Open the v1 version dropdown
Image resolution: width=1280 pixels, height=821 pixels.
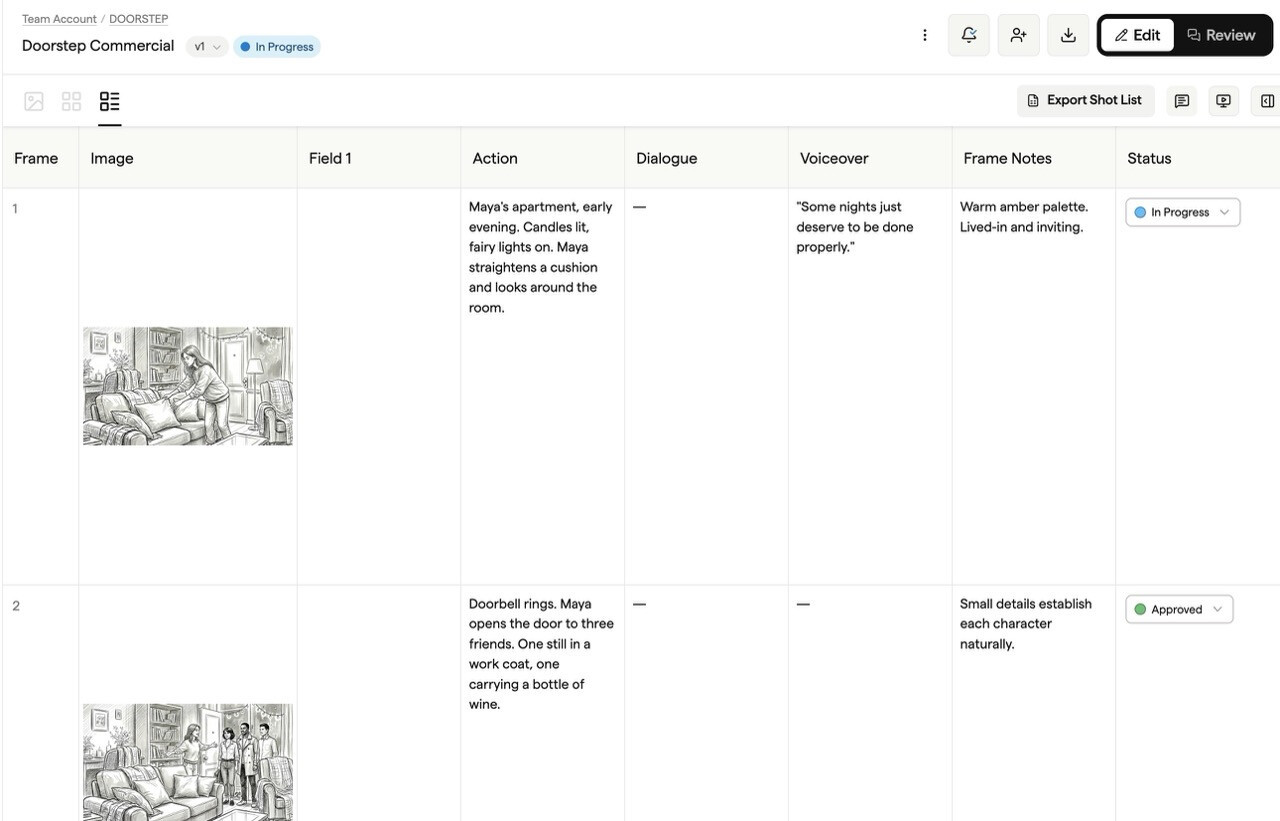tap(207, 47)
